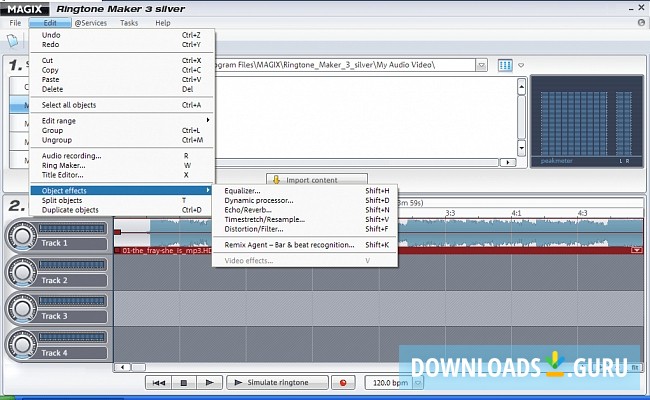Open Distortion/Filter effect
The image size is (650, 400).
point(305,229)
